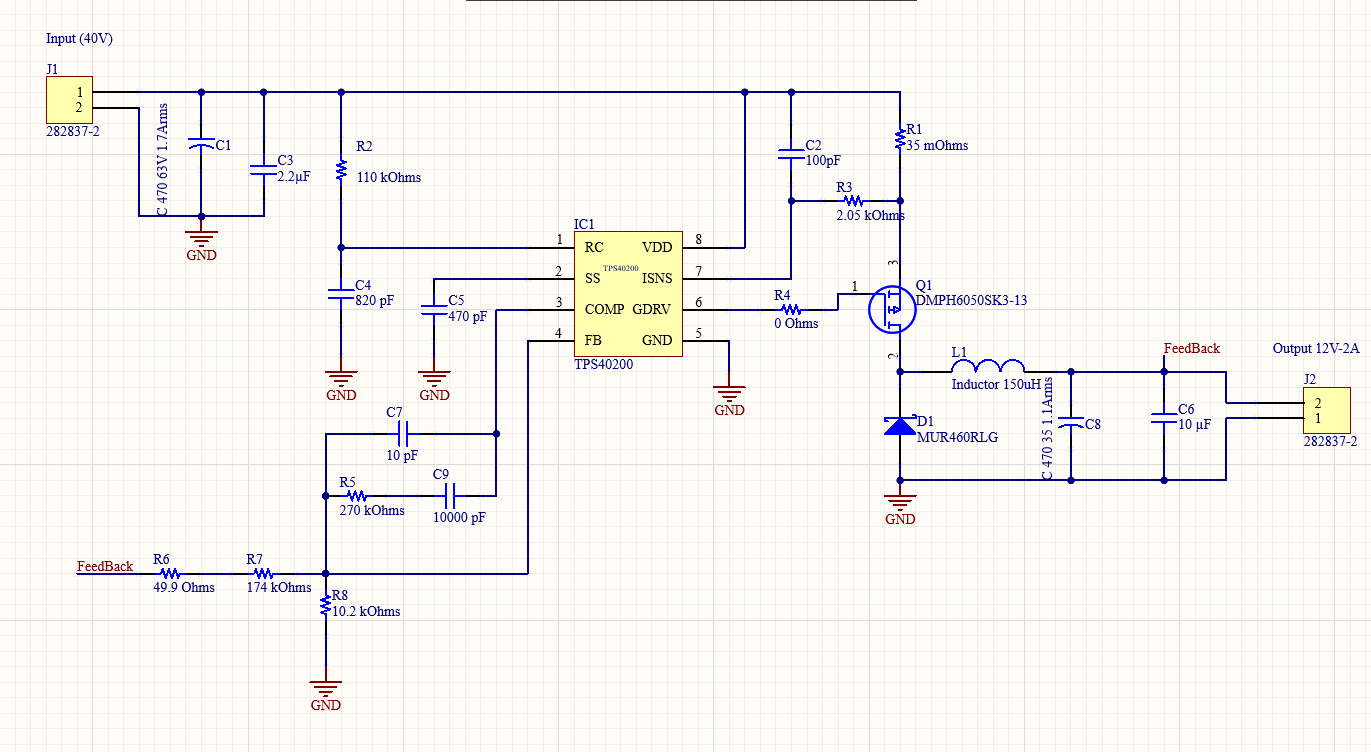The image size is (1371, 752).
Task: Select the Q1 MOSFET symbol
Action: click(891, 309)
